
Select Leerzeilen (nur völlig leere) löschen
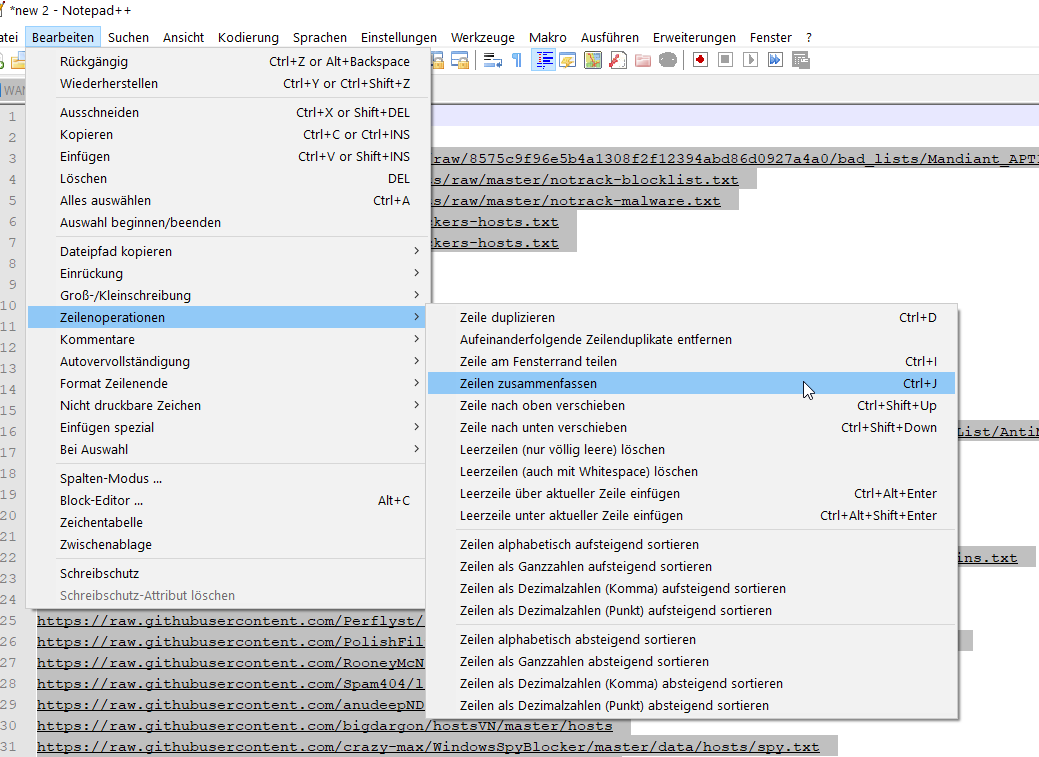pyautogui.click(x=691, y=449)
